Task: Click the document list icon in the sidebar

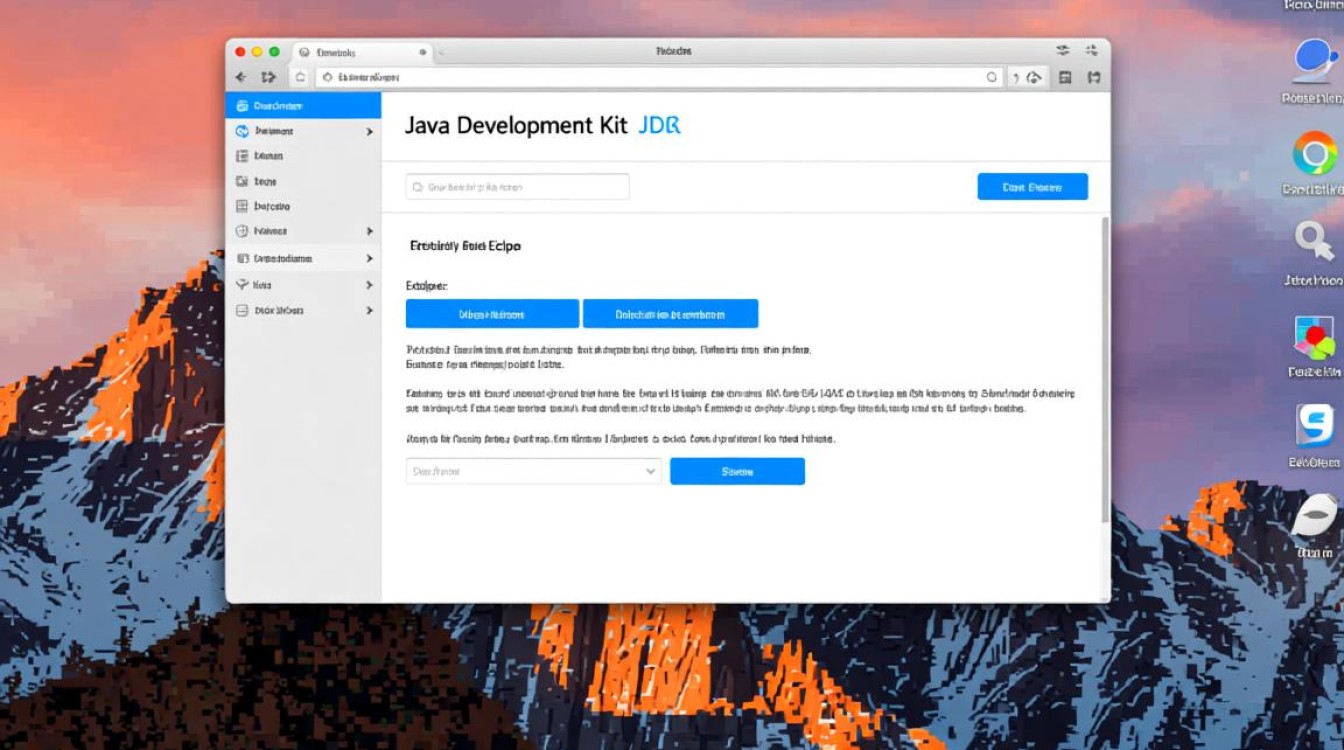Action: [x=242, y=155]
